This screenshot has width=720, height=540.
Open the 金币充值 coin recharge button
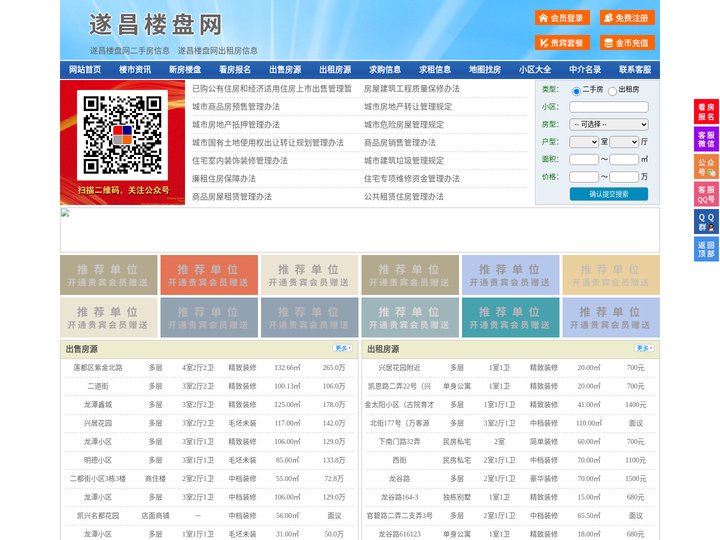(627, 43)
